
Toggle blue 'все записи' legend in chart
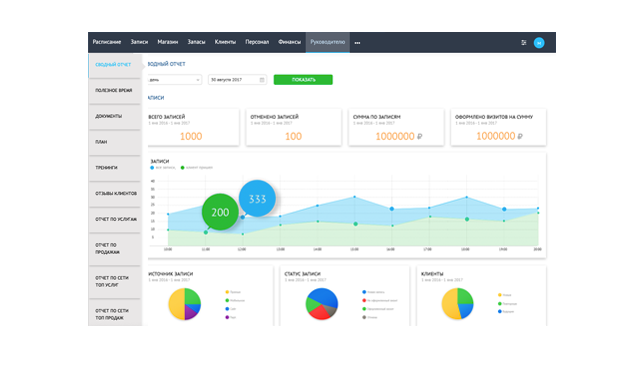[163, 168]
